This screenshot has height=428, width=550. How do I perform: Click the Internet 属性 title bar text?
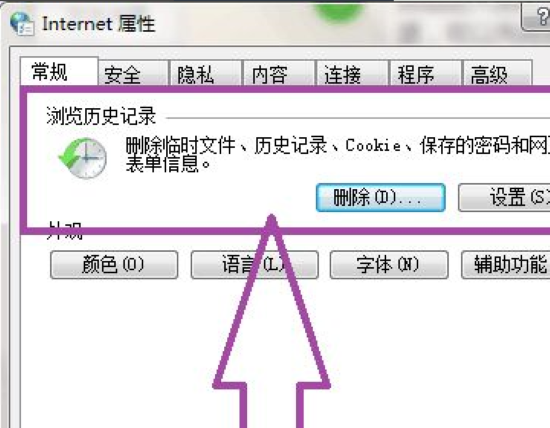coord(99,24)
